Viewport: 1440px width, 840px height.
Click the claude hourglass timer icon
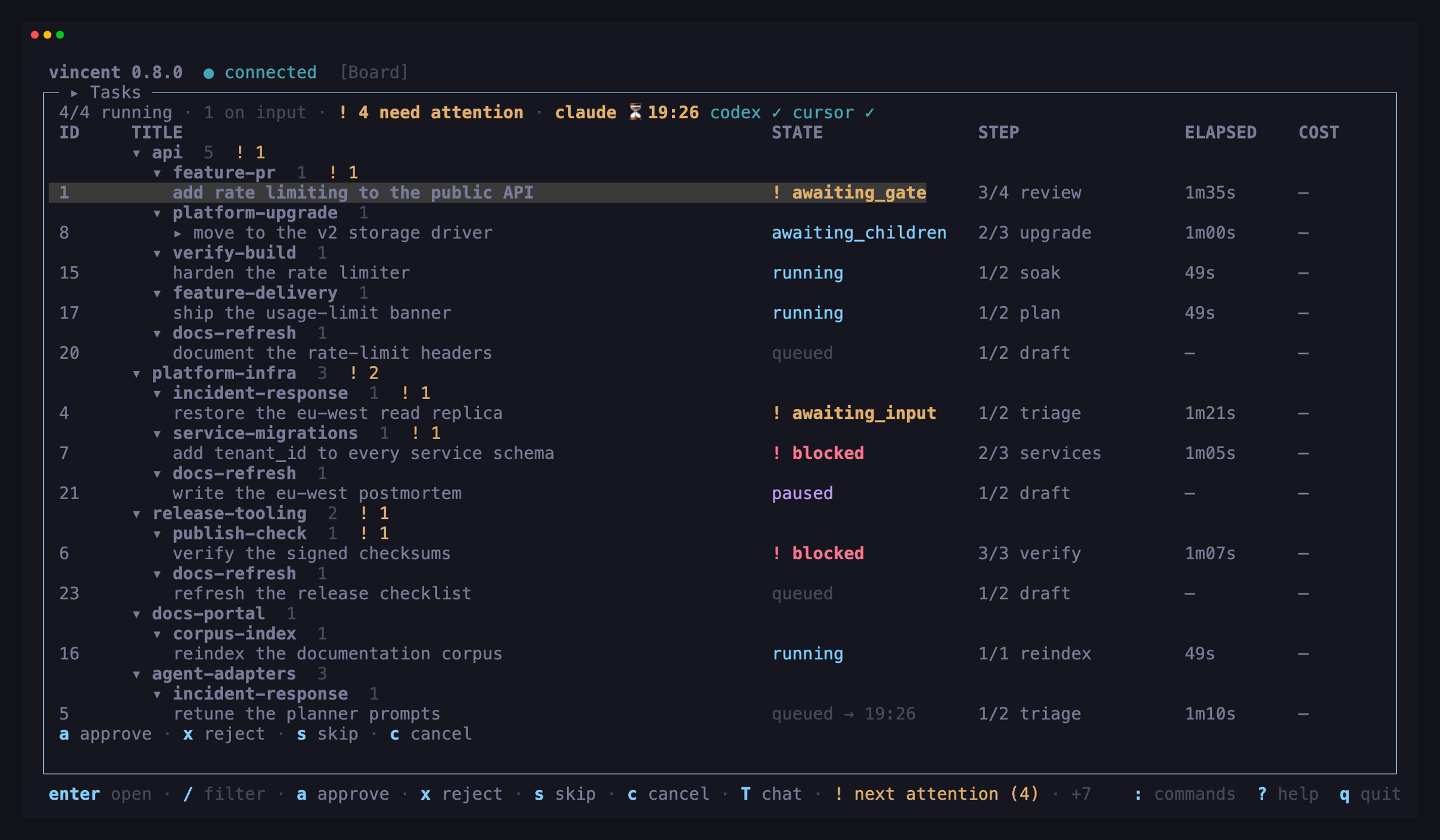point(635,112)
